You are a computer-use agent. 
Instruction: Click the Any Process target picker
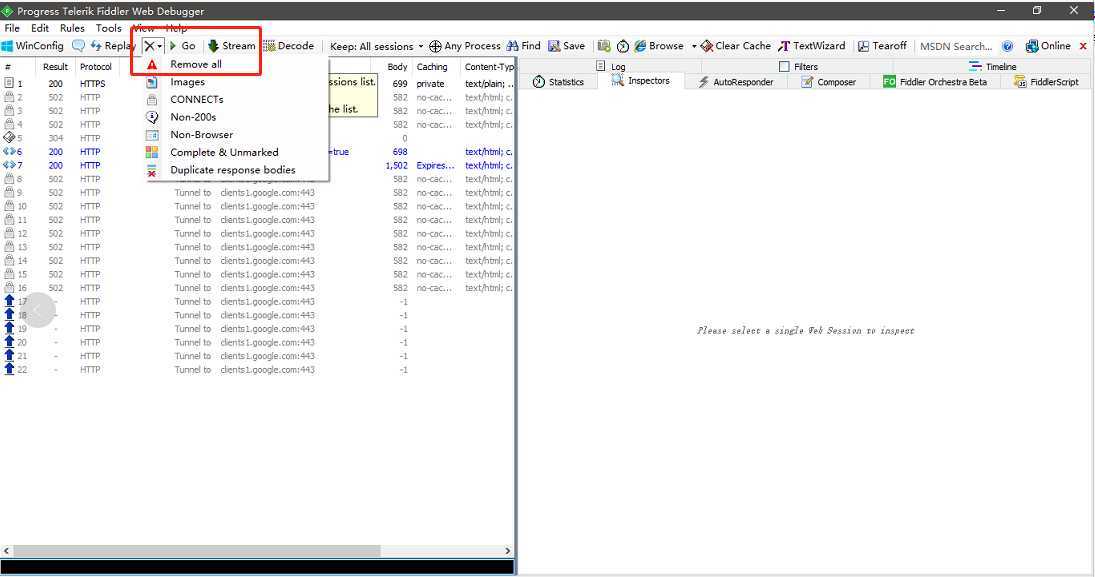click(x=464, y=46)
